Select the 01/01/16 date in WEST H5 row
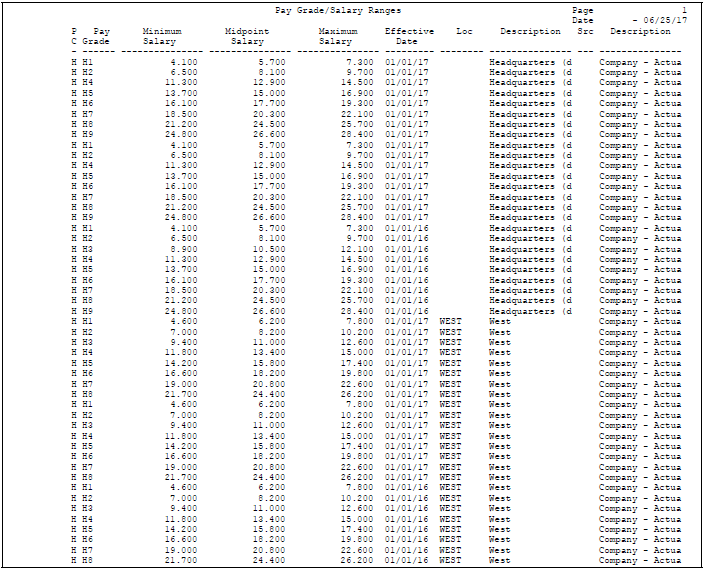This screenshot has height=570, width=704. 407,529
